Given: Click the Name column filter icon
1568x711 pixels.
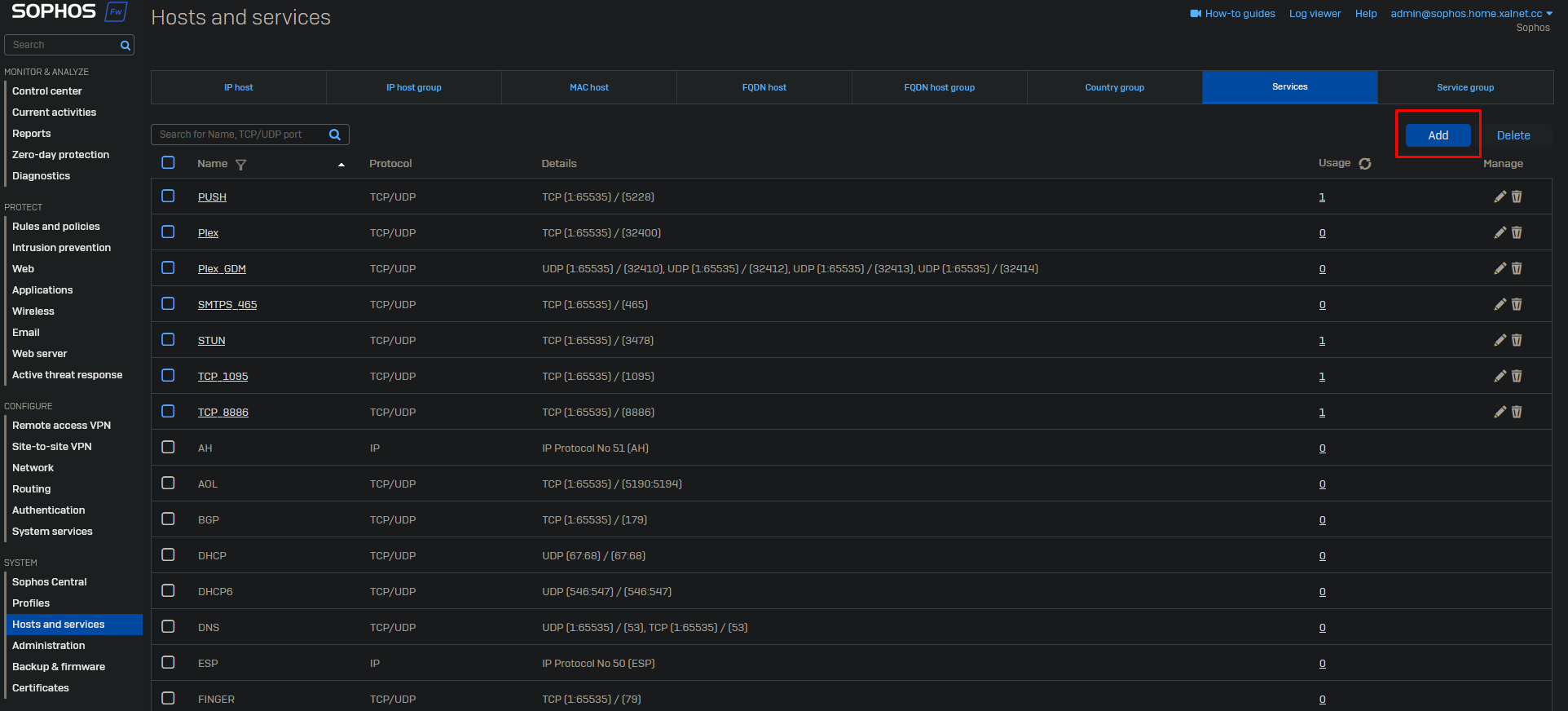Looking at the screenshot, I should pos(240,165).
